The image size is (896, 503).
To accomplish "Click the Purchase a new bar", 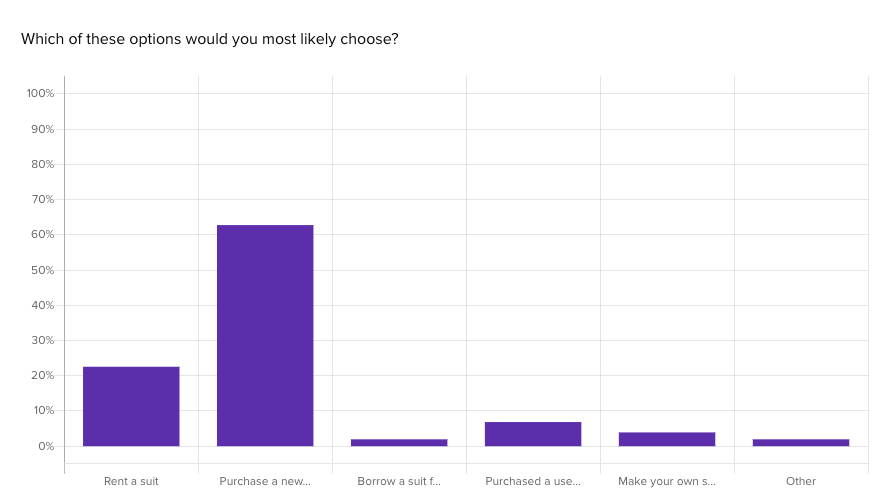I will pos(265,336).
